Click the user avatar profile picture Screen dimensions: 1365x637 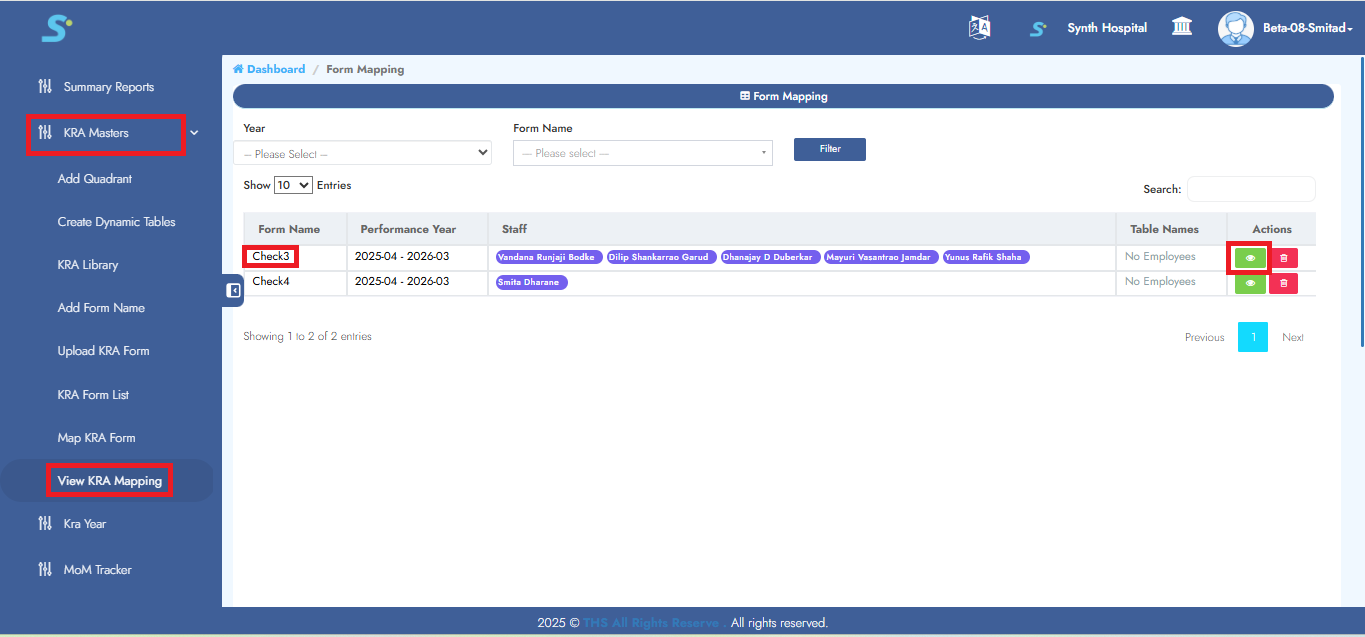1235,28
